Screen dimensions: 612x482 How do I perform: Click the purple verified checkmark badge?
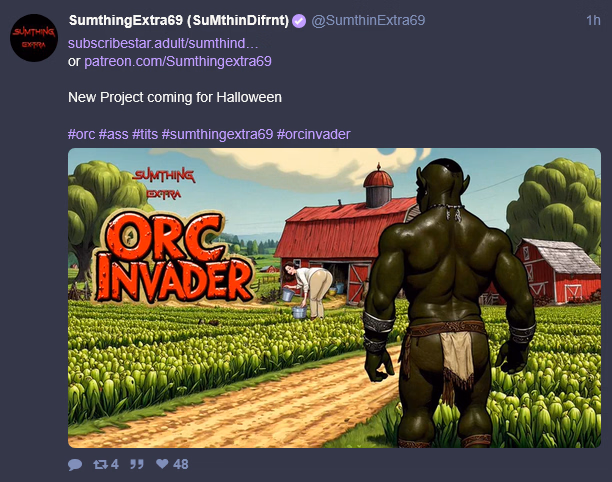pyautogui.click(x=299, y=21)
